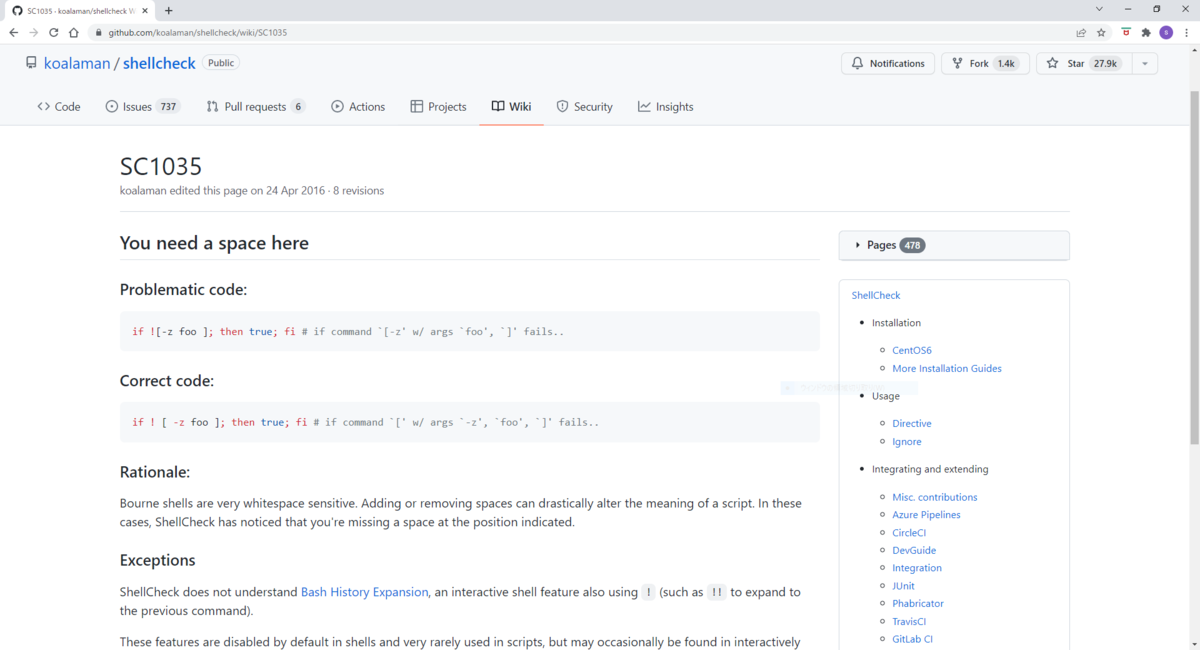Open the GitLab CI link
Image resolution: width=1200 pixels, height=650 pixels.
click(x=912, y=639)
